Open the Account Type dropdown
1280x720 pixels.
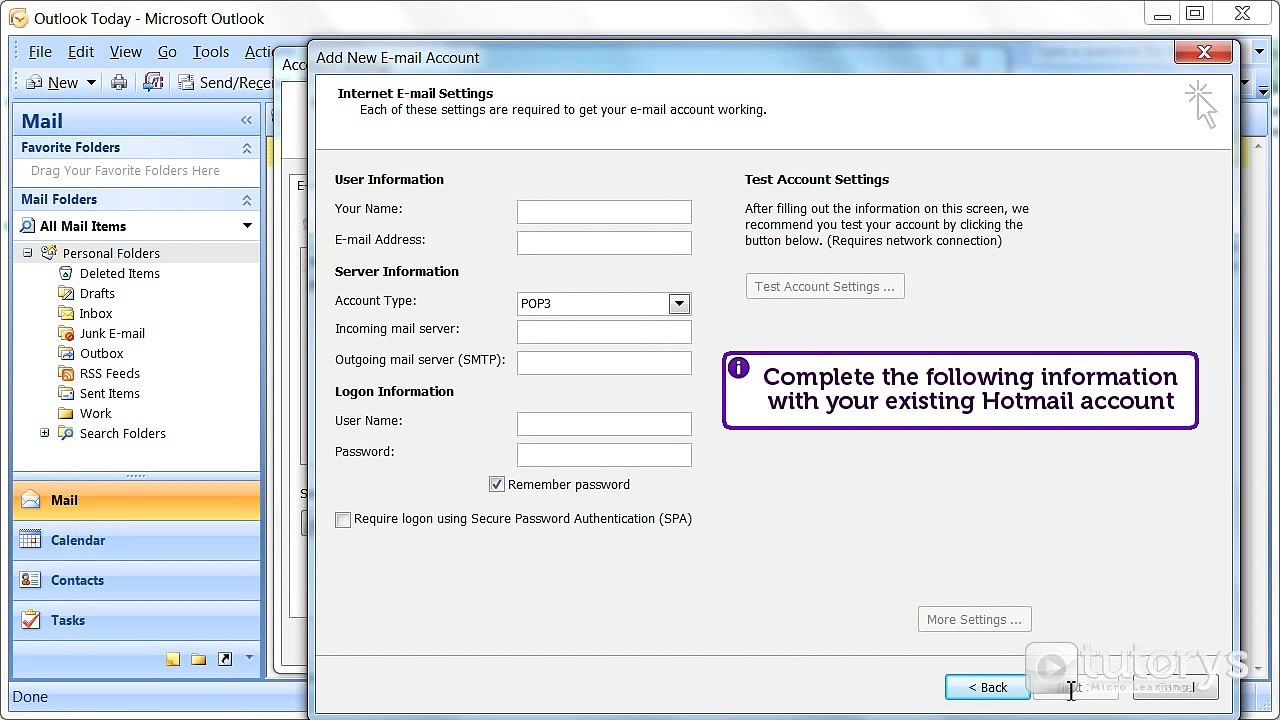click(x=679, y=304)
